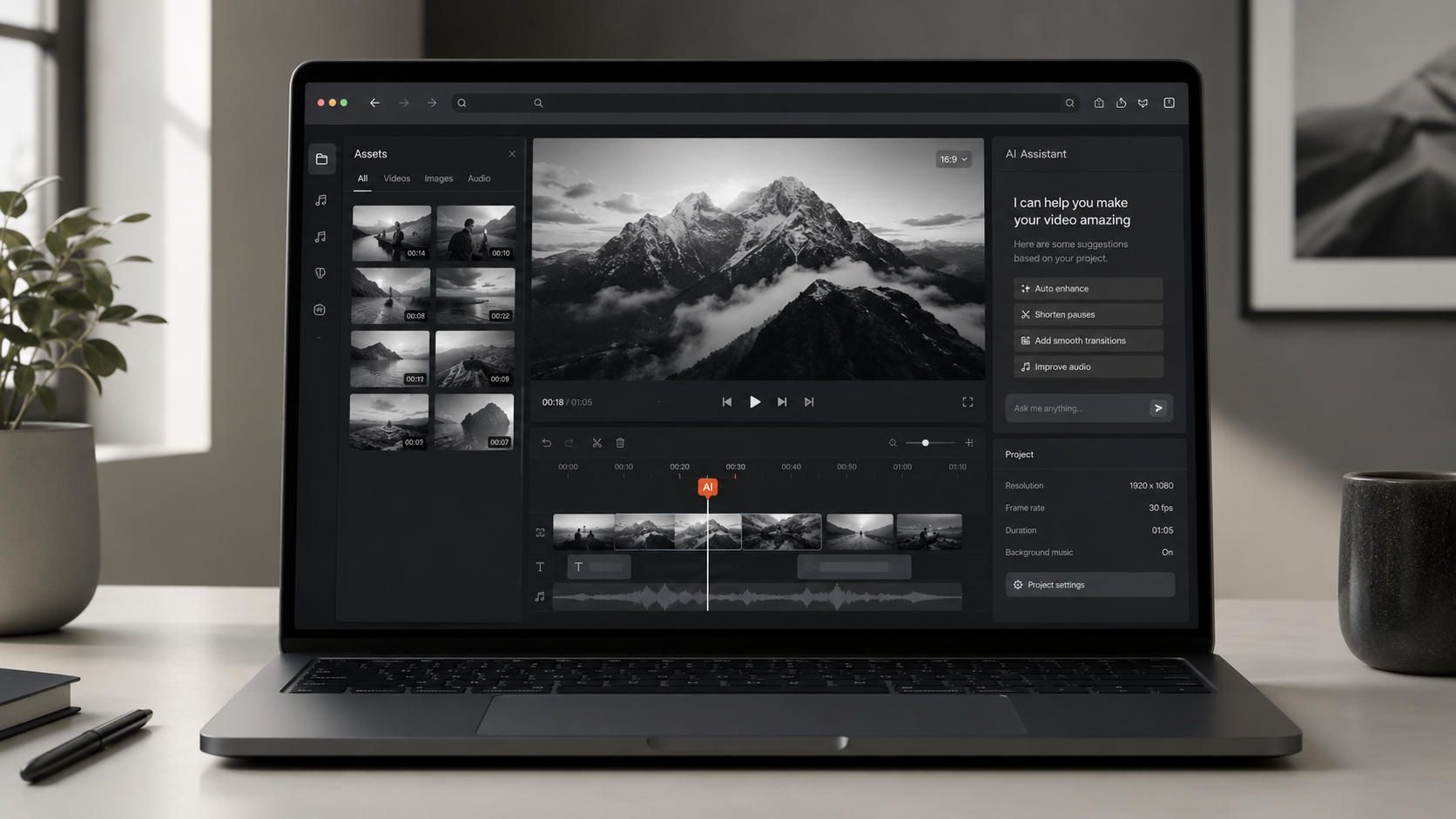The width and height of the screenshot is (1456, 819).
Task: Send the AI assistant message
Action: coord(1158,408)
